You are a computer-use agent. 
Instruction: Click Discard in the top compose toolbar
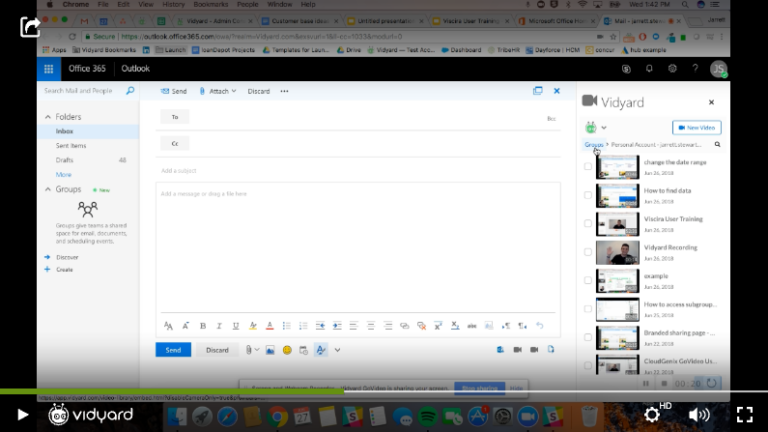pyautogui.click(x=259, y=91)
